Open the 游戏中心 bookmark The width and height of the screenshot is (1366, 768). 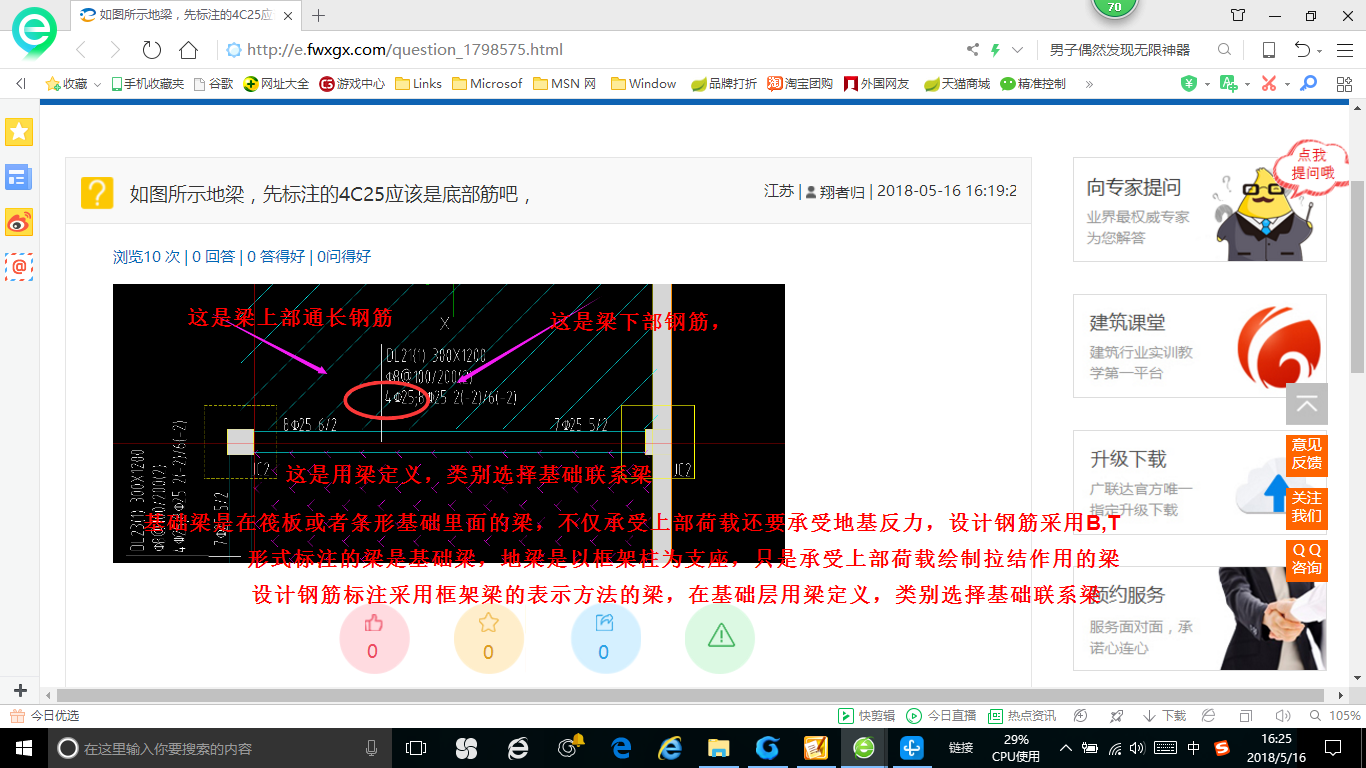tap(352, 84)
